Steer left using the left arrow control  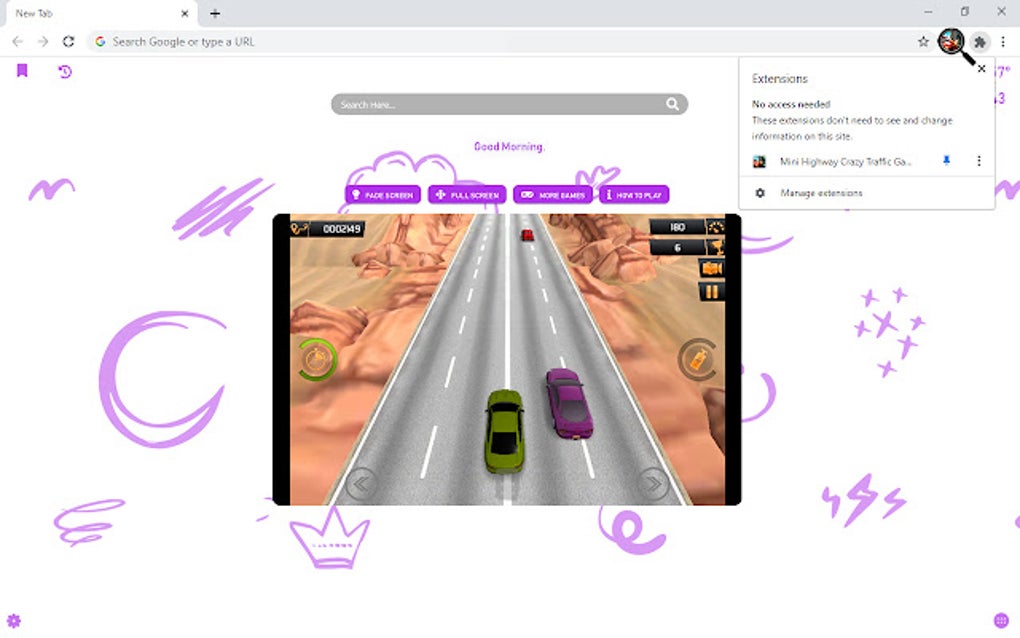coord(361,483)
